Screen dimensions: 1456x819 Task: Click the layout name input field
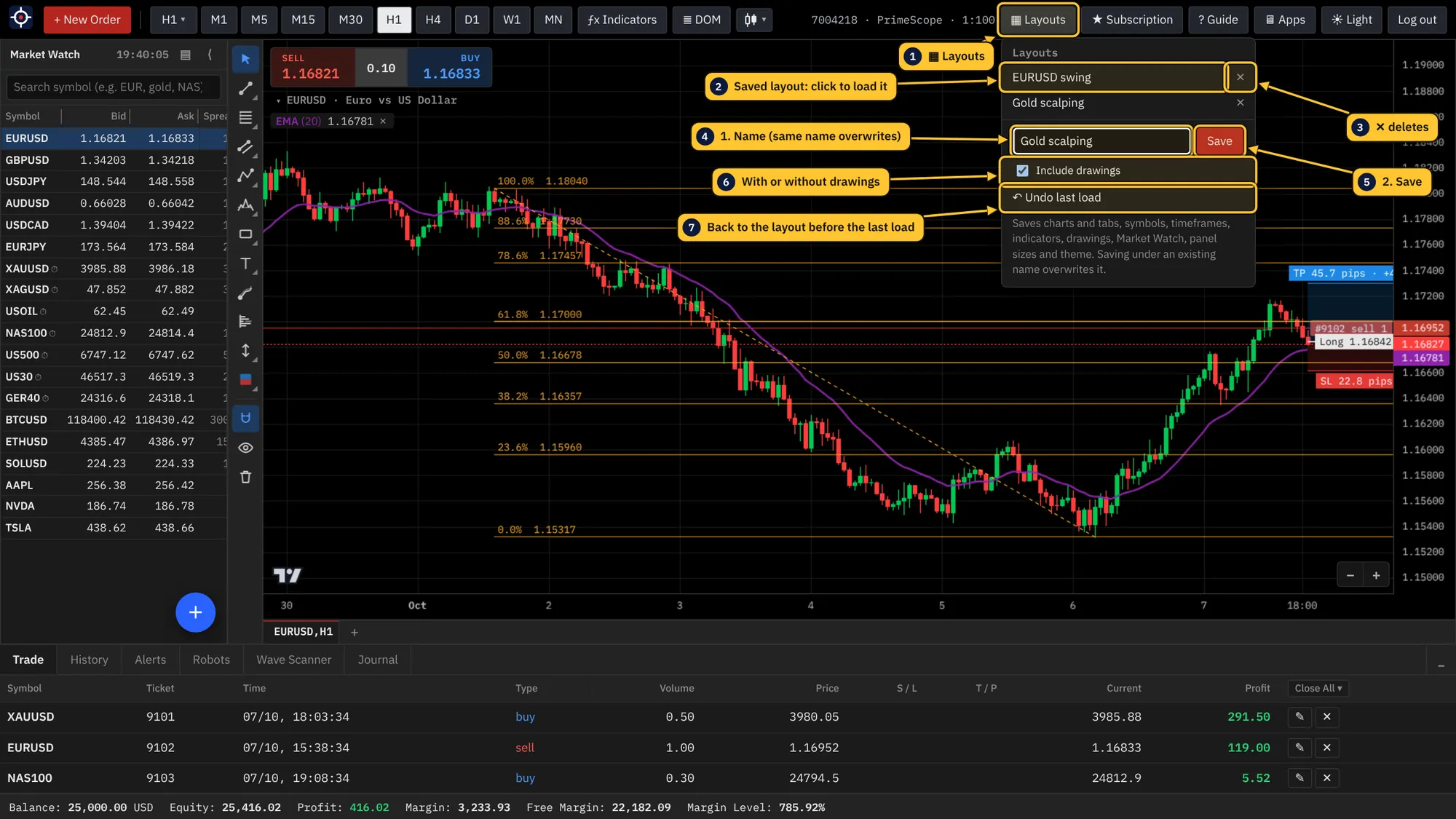[x=1101, y=141]
